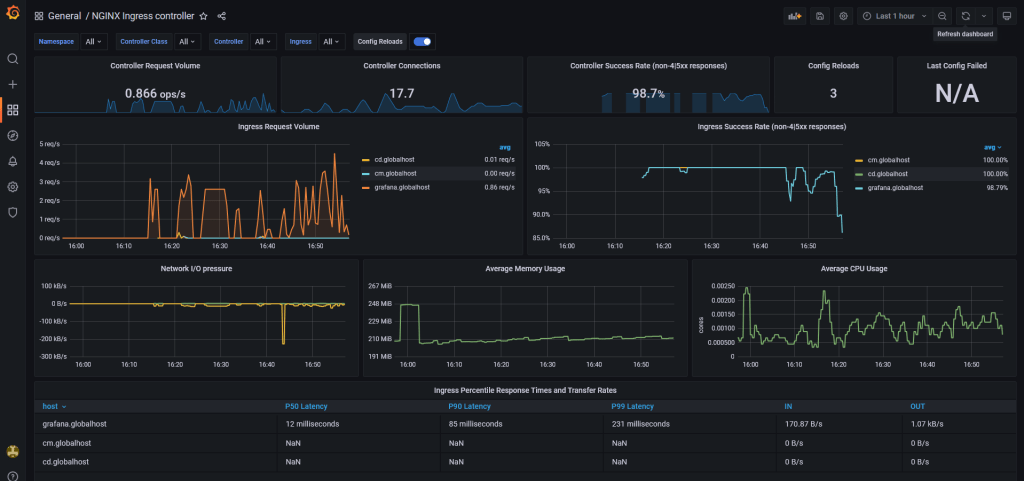Click the Add panel icon
Screen dimensions: 1024x481
coord(797,16)
